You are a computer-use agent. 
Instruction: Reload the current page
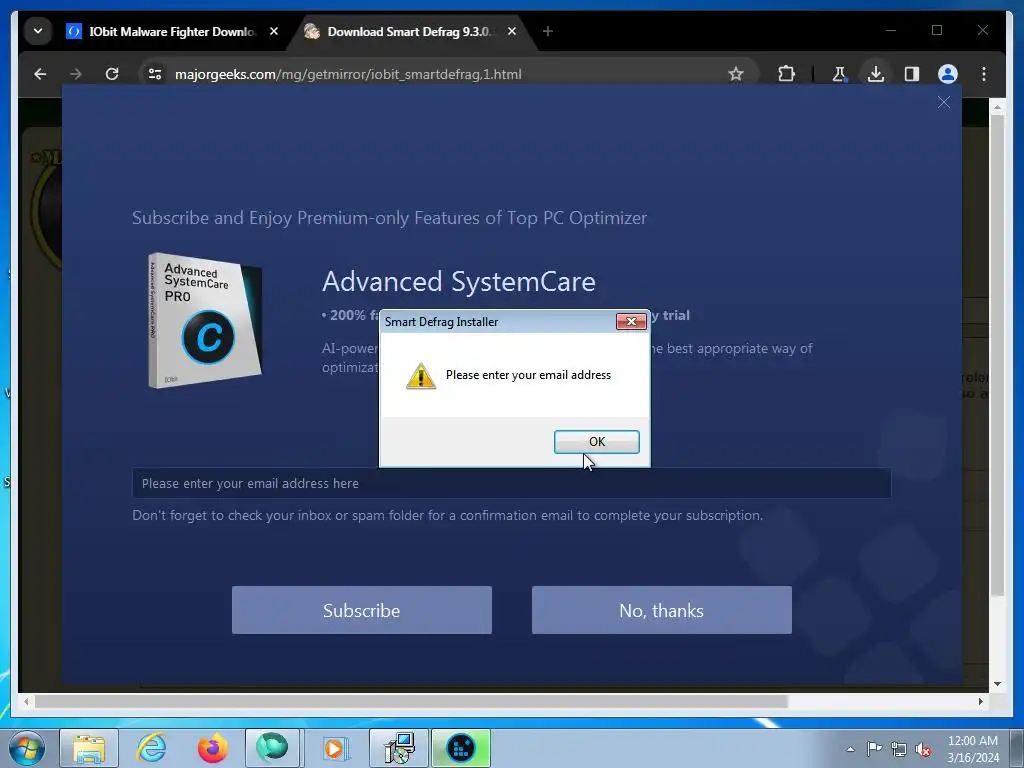(x=112, y=74)
